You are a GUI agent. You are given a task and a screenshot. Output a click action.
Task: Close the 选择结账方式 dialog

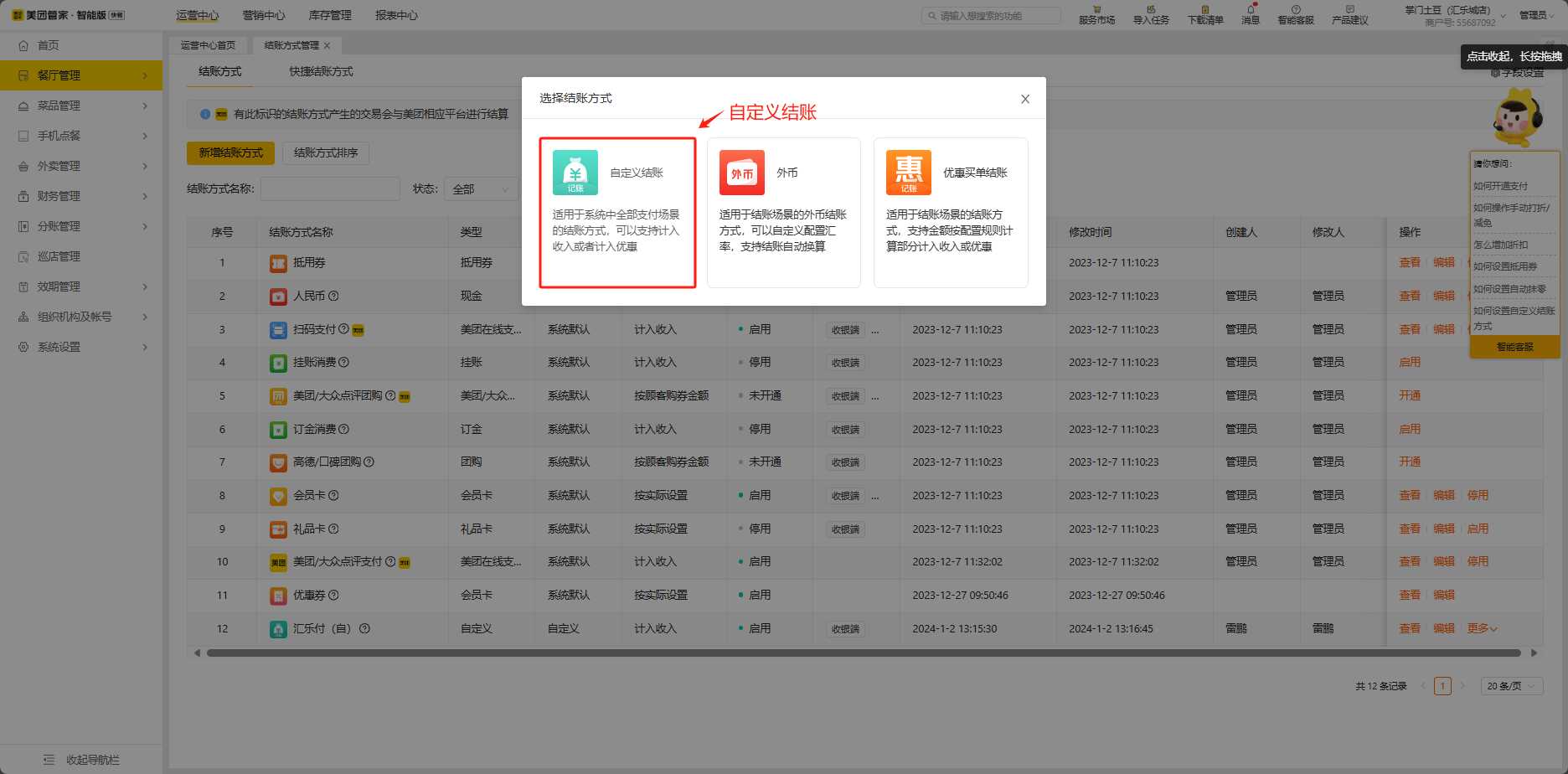[x=1025, y=99]
